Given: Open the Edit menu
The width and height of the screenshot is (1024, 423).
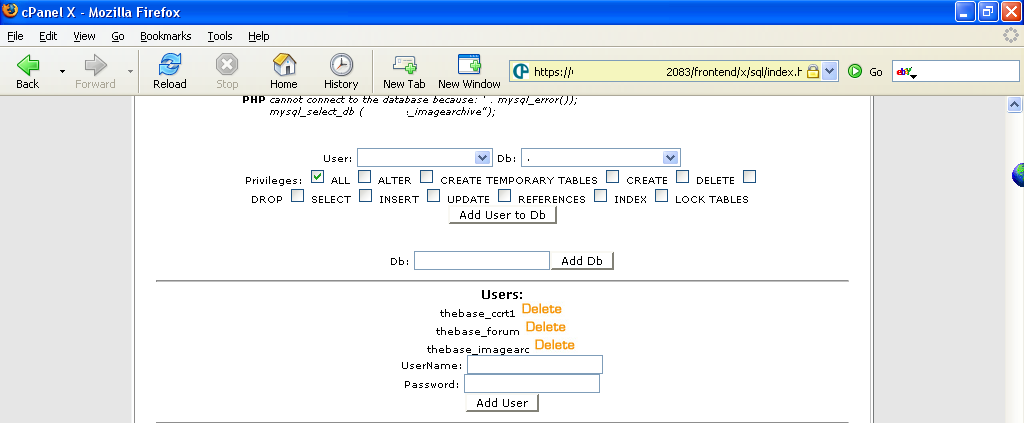Looking at the screenshot, I should point(48,36).
